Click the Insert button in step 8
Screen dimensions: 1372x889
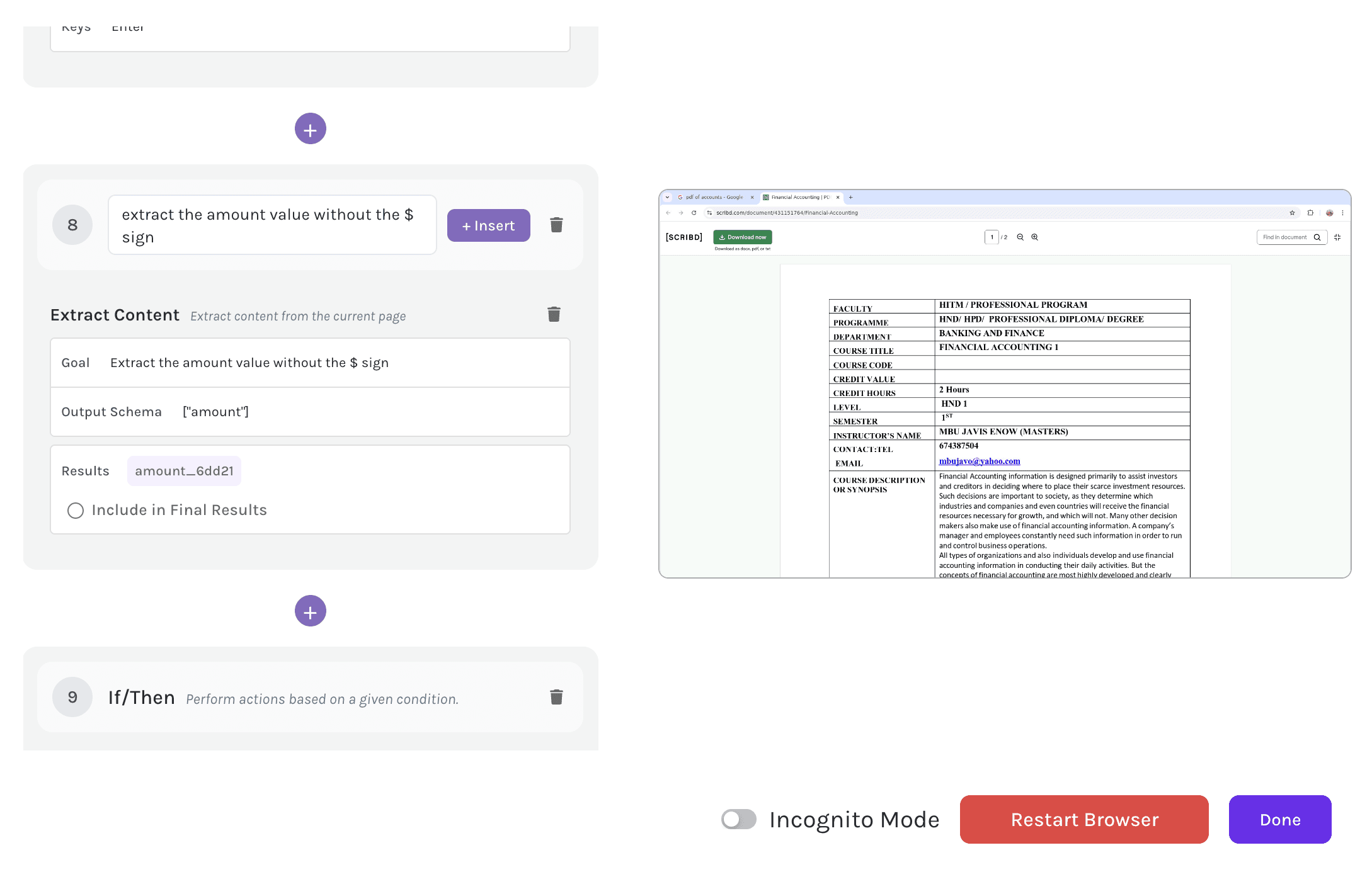tap(488, 225)
